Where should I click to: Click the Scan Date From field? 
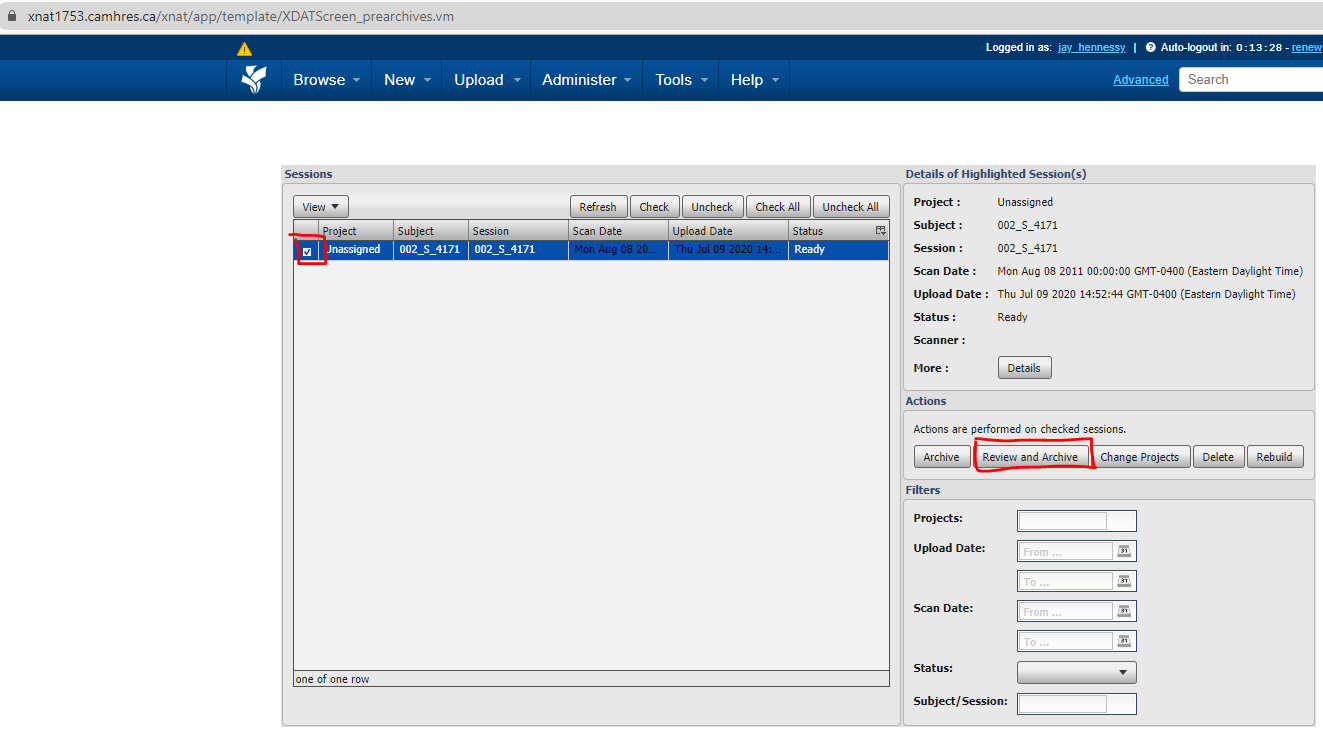[1066, 611]
